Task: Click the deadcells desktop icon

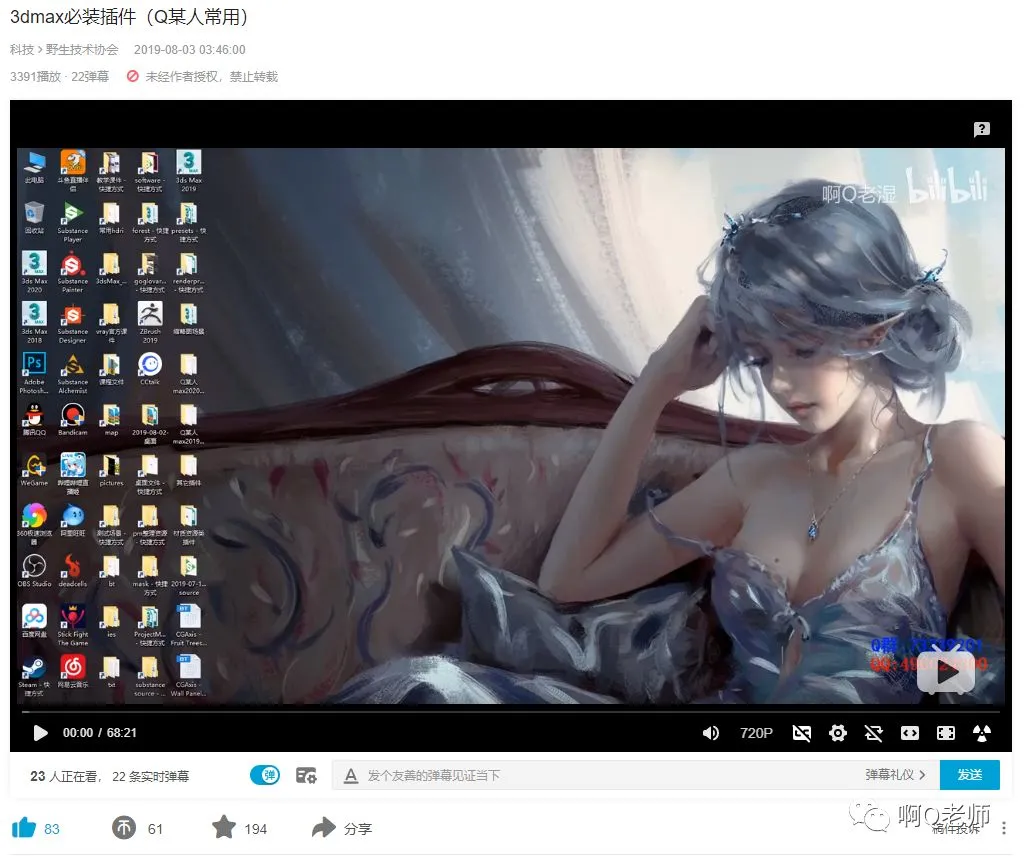Action: (x=72, y=570)
